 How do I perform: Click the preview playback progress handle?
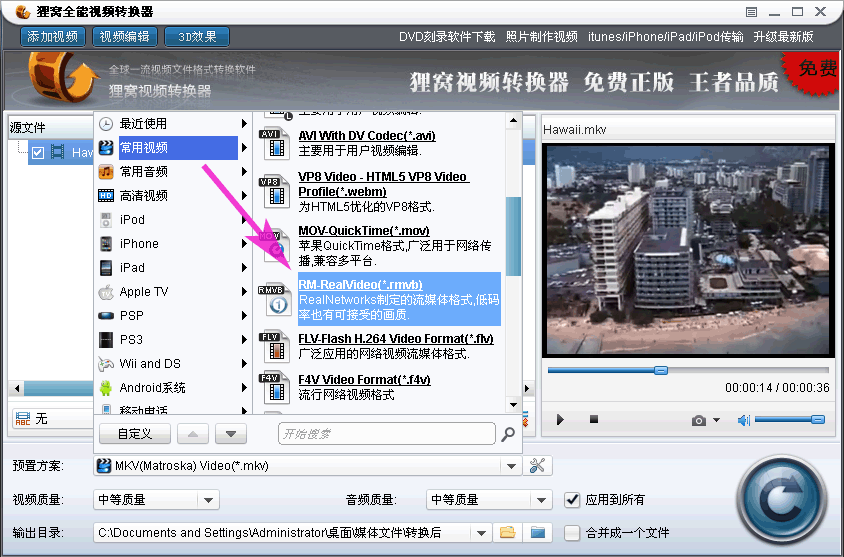[661, 370]
